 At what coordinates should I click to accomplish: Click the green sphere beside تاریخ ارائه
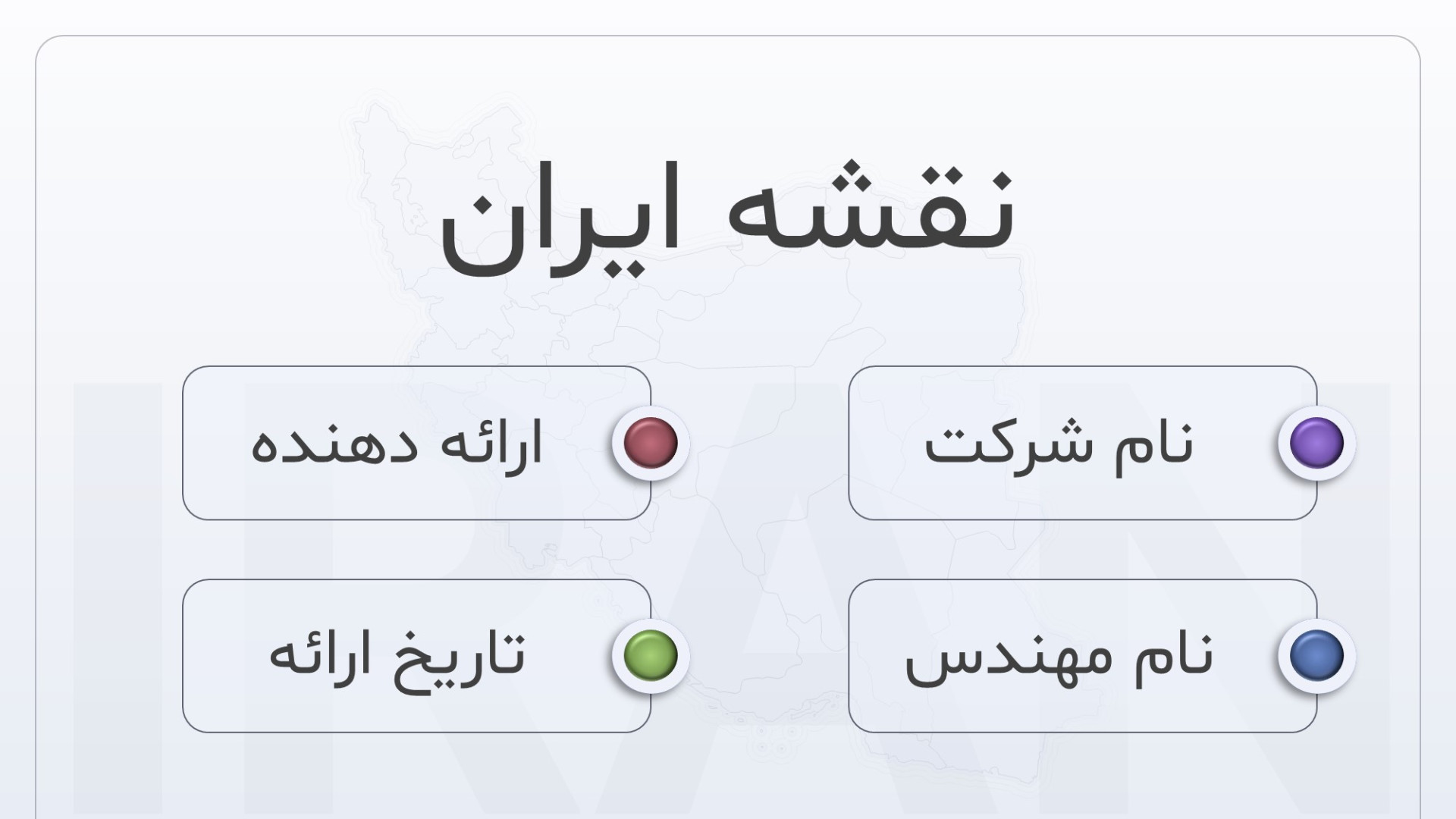pyautogui.click(x=651, y=656)
